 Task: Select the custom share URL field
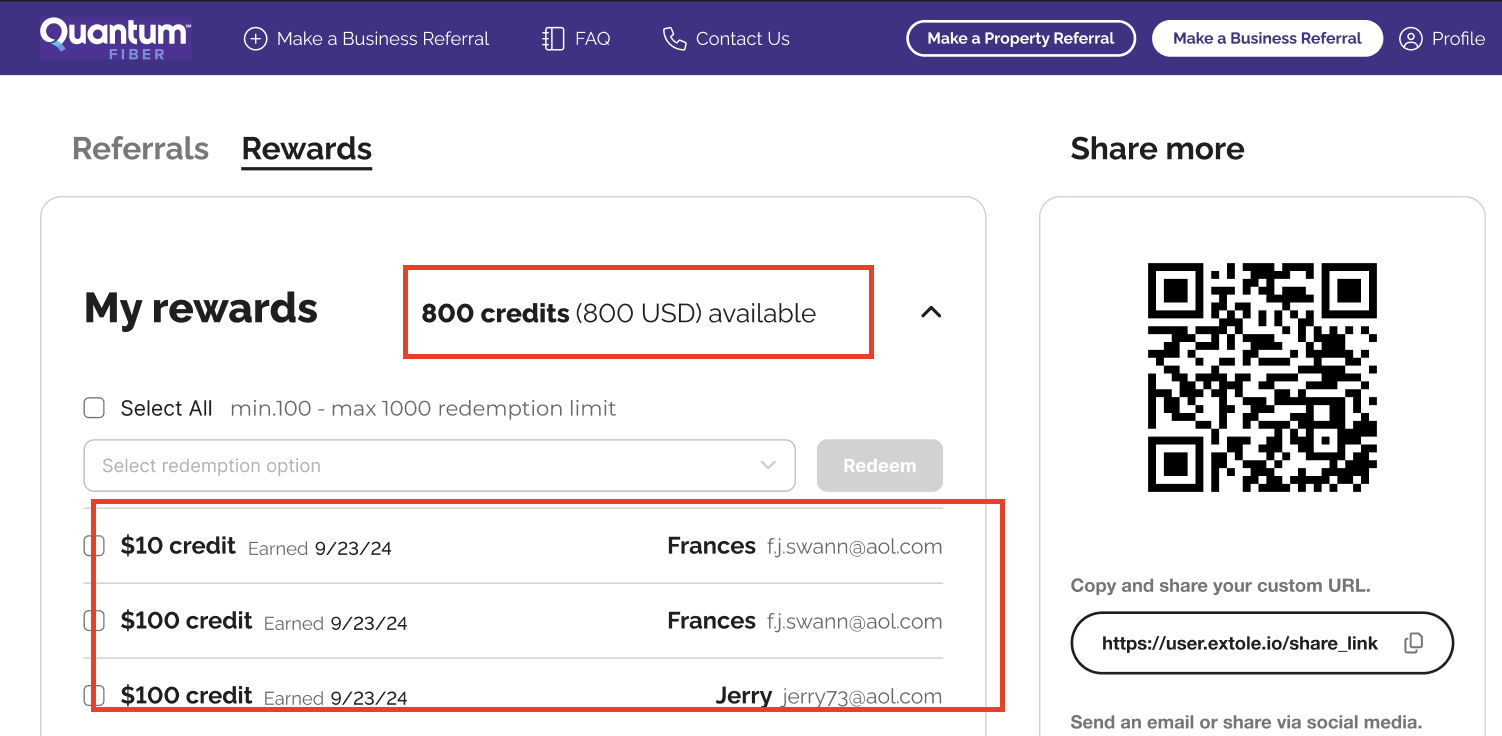[1240, 643]
